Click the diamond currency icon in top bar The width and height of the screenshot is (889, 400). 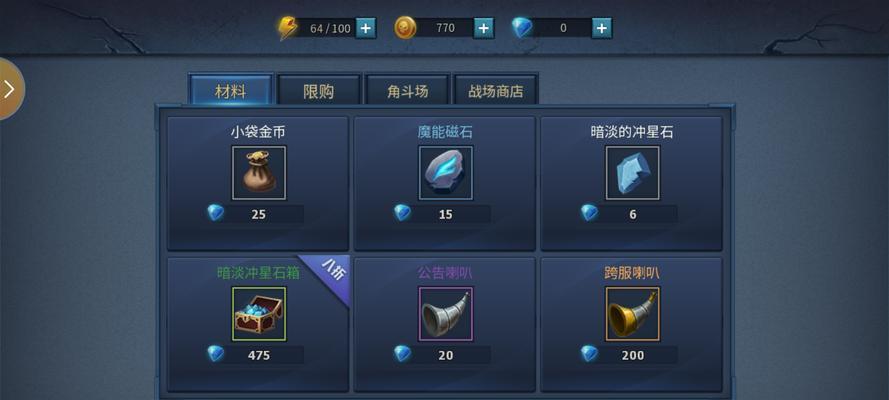522,28
